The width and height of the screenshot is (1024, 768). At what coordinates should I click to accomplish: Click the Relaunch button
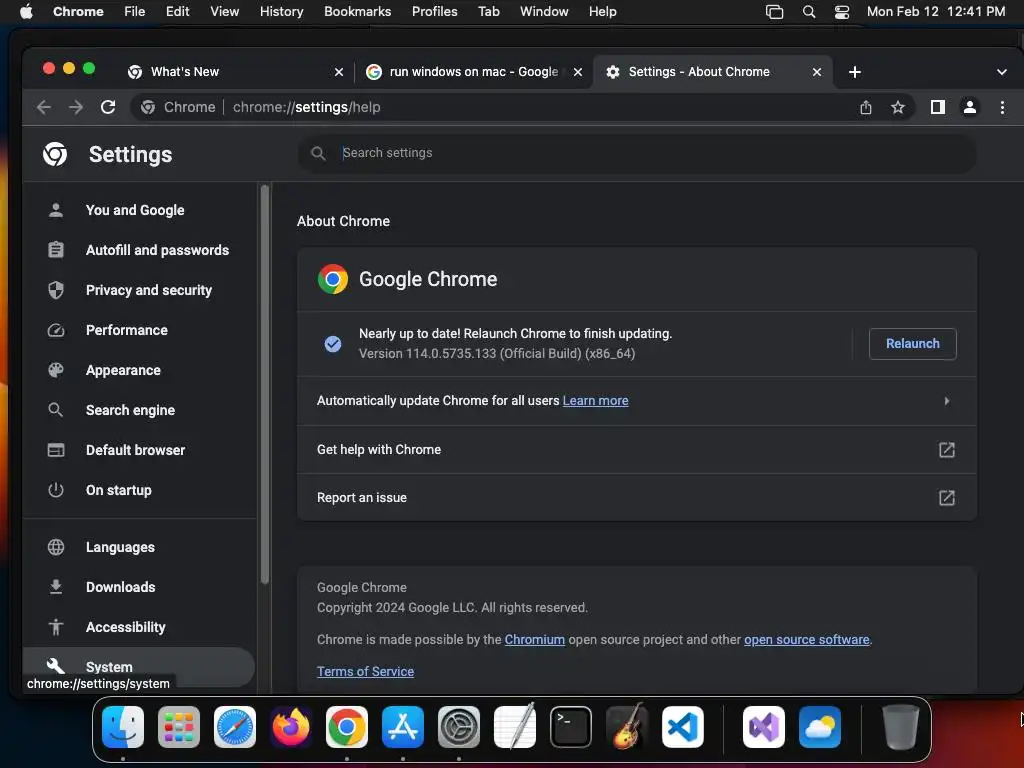[912, 344]
